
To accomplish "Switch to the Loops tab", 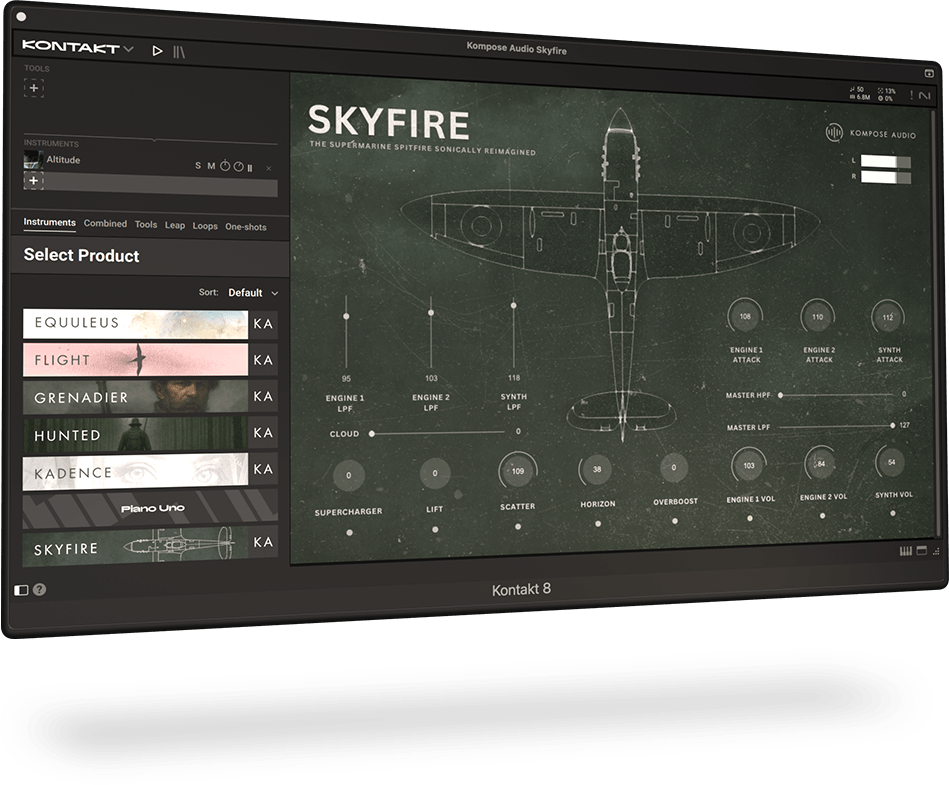I will (x=205, y=226).
